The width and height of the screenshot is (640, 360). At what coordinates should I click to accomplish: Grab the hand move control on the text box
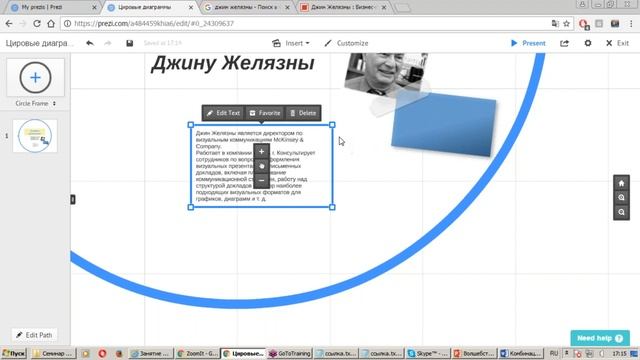[262, 166]
